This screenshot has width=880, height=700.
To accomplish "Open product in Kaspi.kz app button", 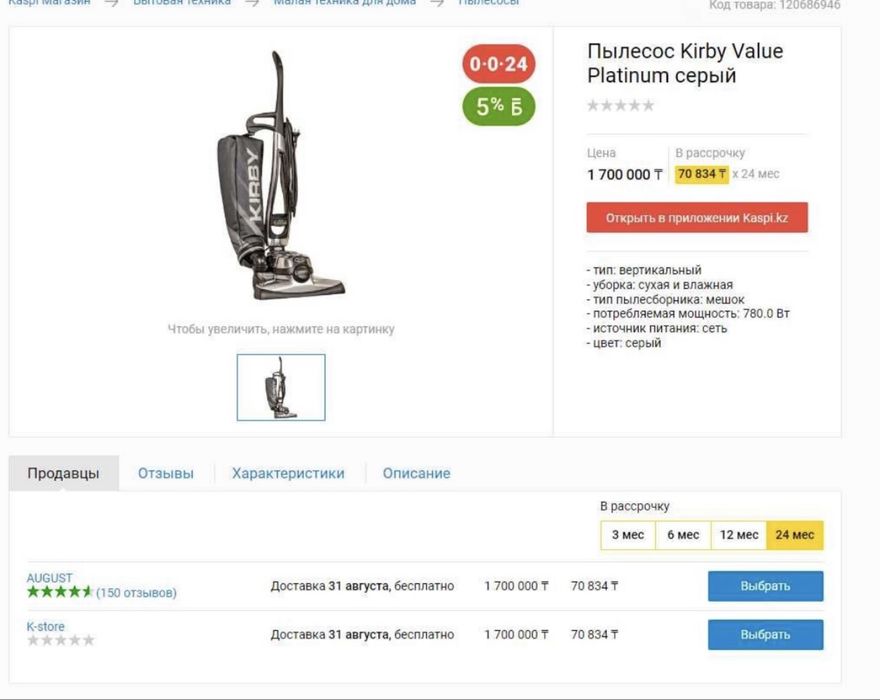I will pos(697,217).
